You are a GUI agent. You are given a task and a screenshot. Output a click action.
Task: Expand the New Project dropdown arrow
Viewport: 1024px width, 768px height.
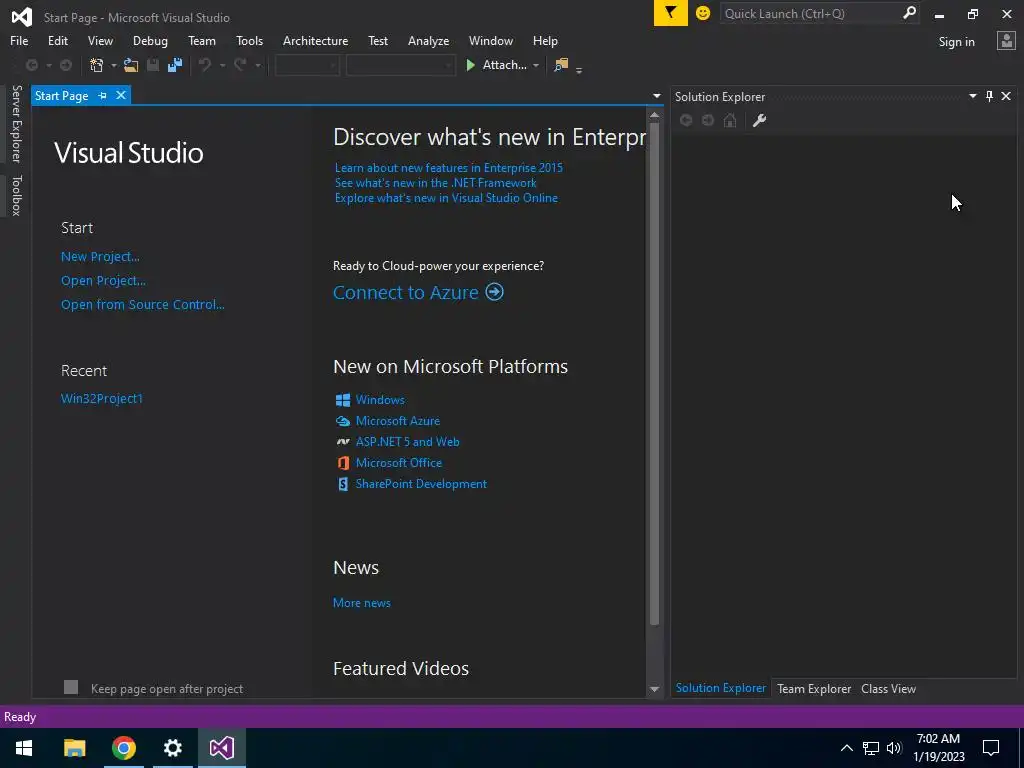click(113, 65)
